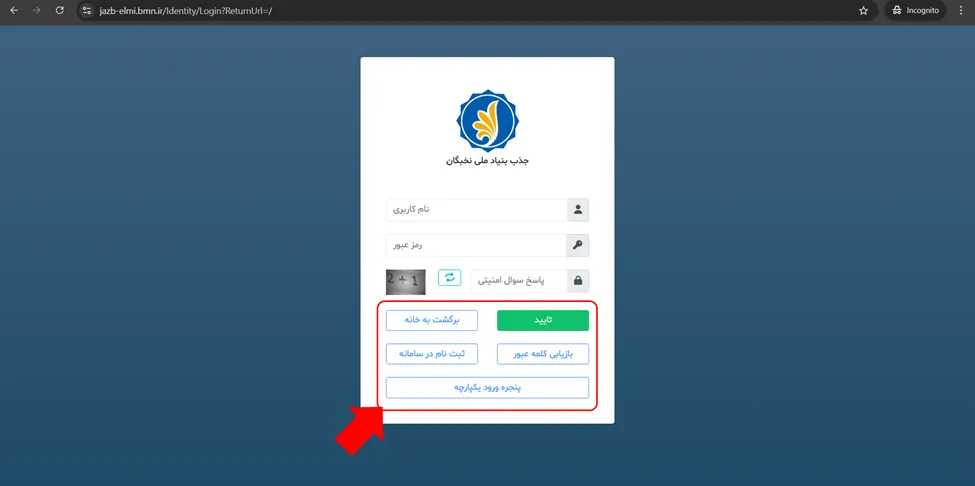This screenshot has height=486, width=975.
Task: Click the user icon beside username field
Action: [x=578, y=210]
